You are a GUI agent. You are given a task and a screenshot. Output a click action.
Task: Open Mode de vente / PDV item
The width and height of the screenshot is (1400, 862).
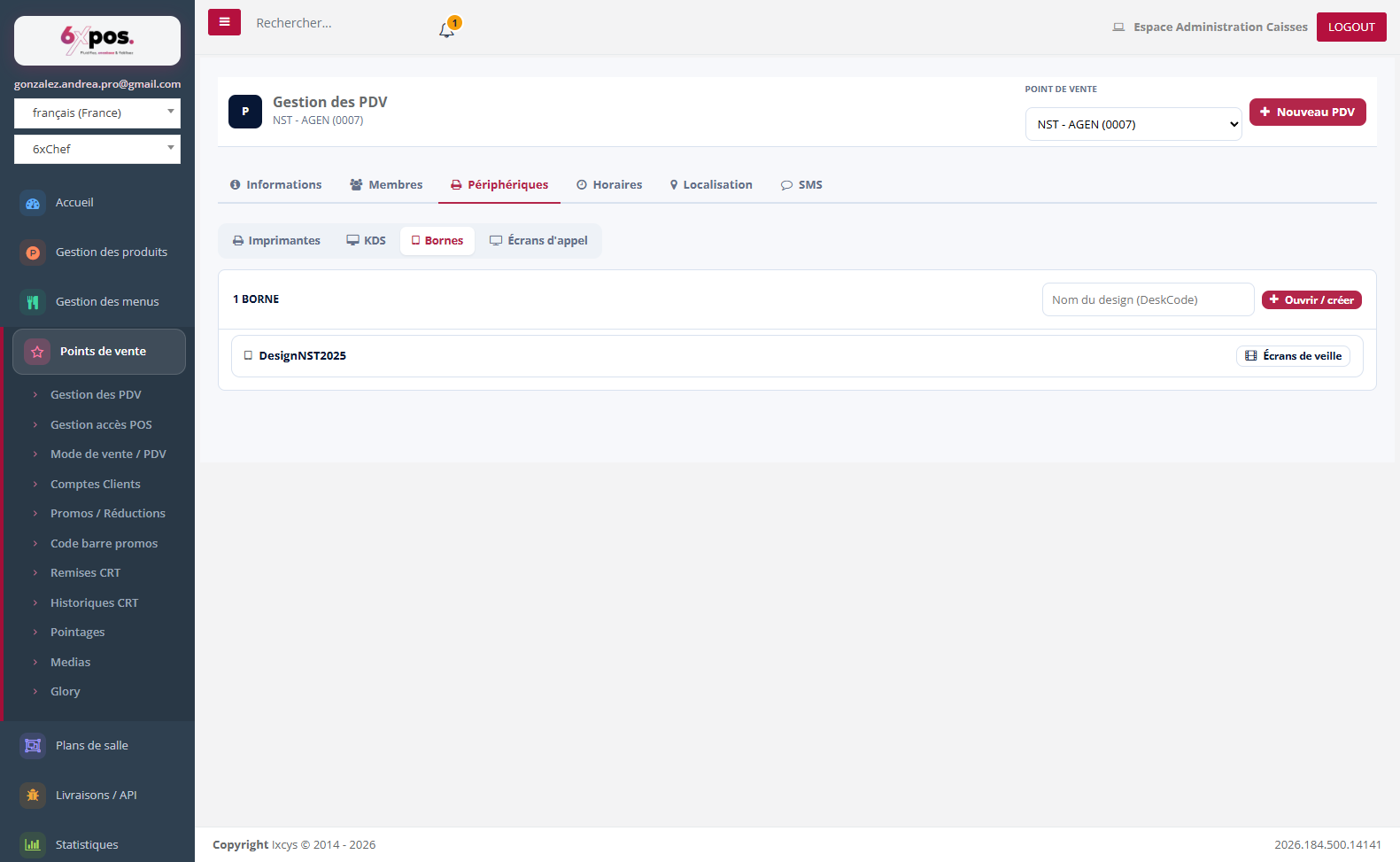click(108, 454)
